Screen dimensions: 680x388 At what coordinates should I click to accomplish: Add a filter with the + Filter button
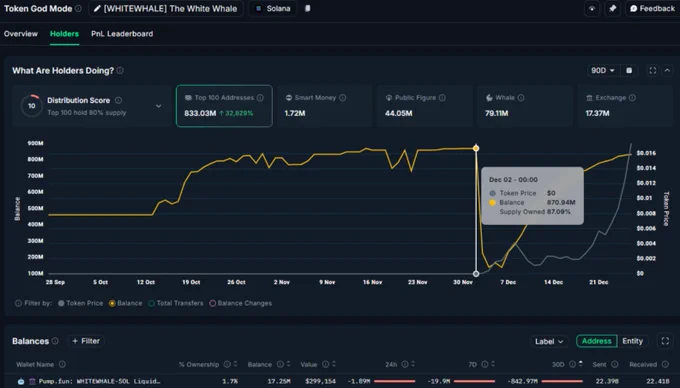tap(86, 341)
